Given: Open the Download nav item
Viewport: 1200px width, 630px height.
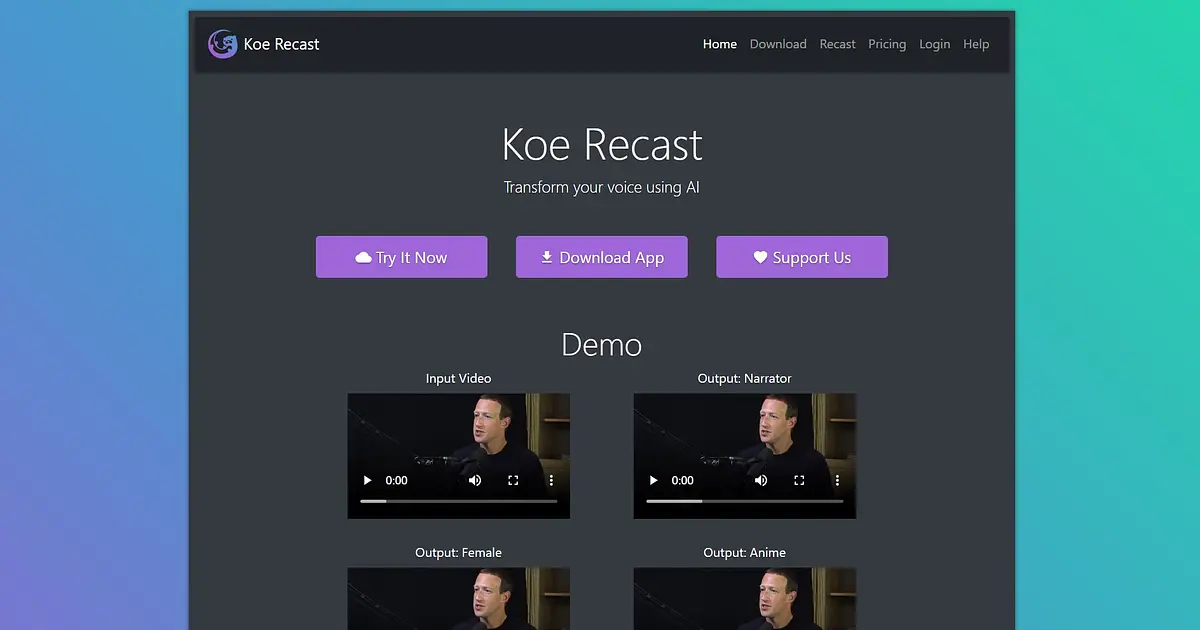Looking at the screenshot, I should tap(778, 44).
